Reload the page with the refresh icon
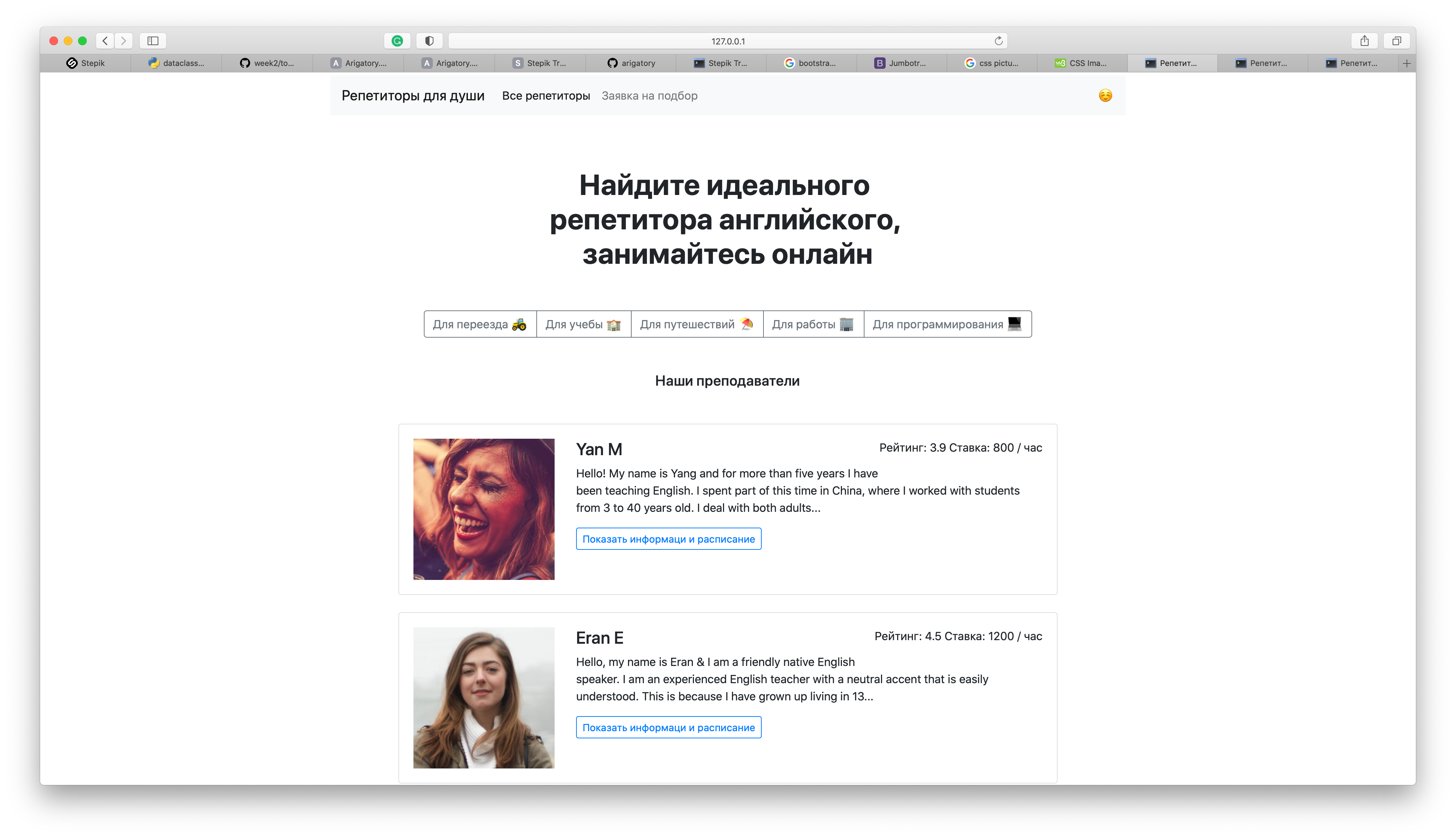Viewport: 1456px width, 838px height. [x=998, y=41]
